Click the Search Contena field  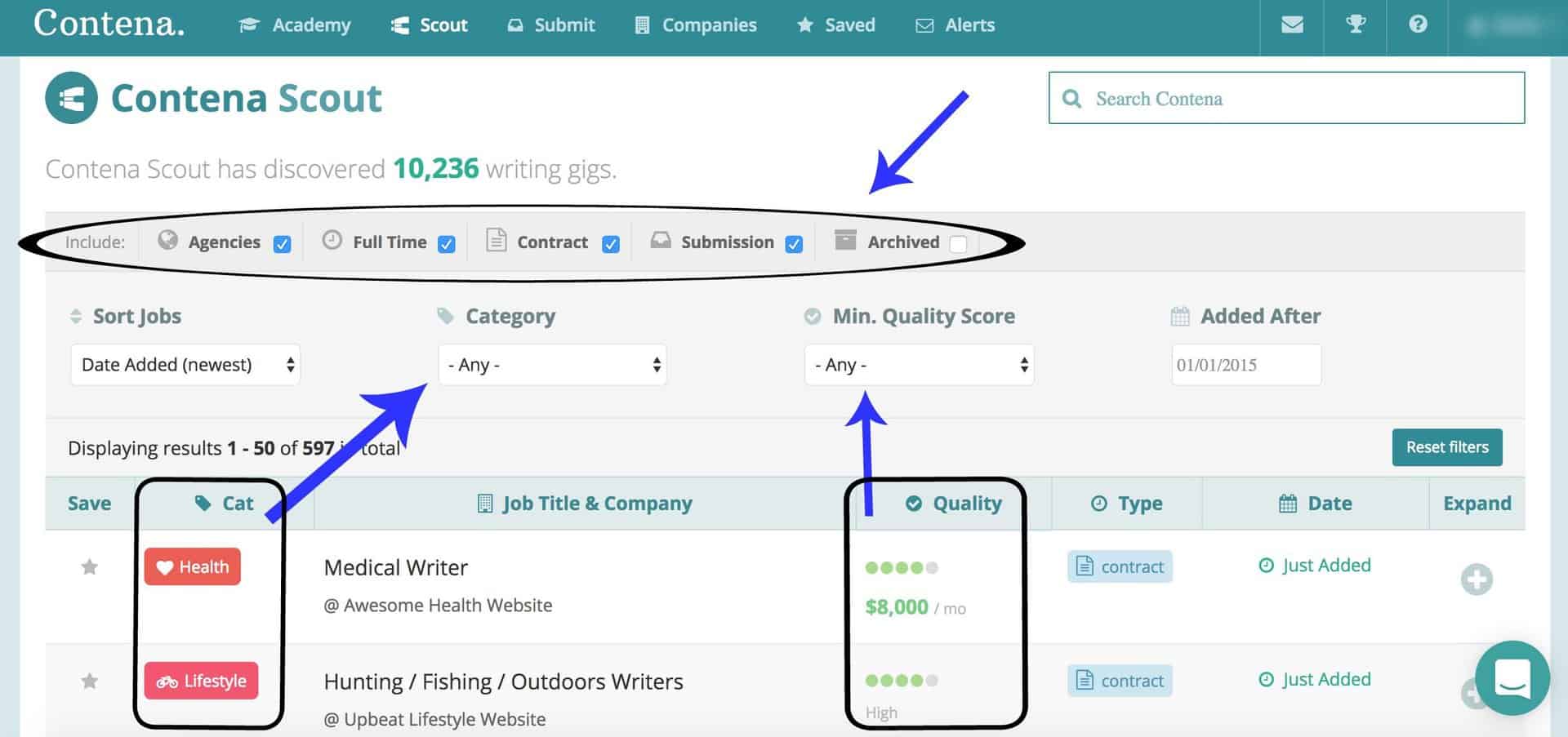[x=1286, y=98]
